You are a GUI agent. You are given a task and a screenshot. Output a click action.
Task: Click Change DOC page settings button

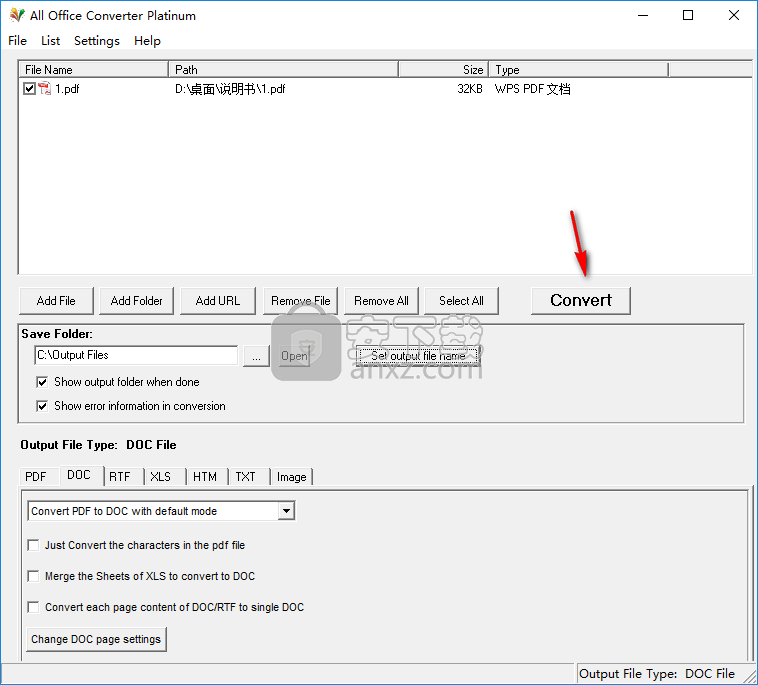(96, 639)
